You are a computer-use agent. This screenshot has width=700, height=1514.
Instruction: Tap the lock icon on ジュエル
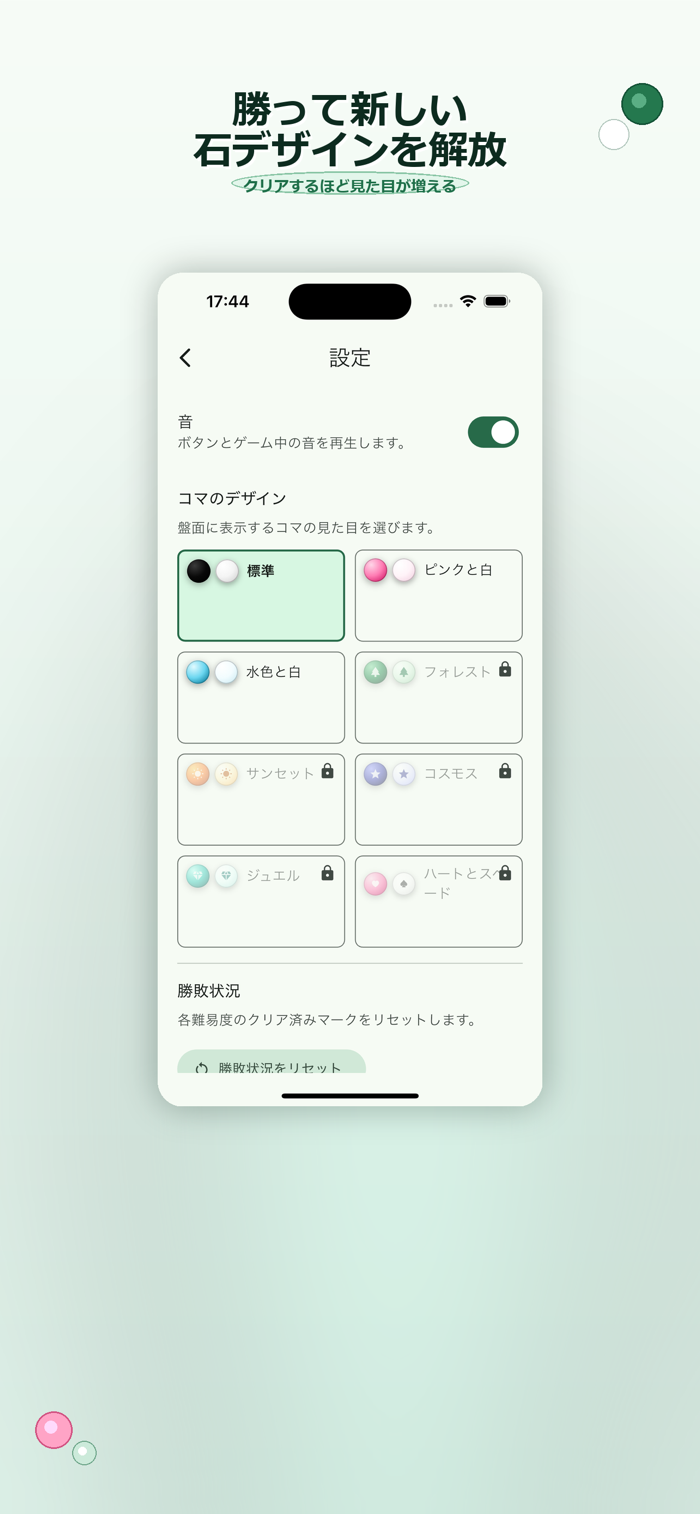click(x=327, y=873)
